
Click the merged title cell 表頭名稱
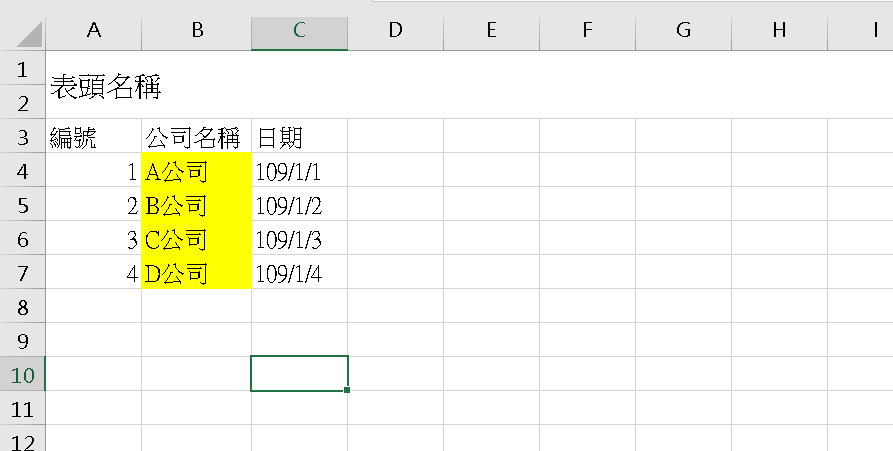click(x=469, y=85)
